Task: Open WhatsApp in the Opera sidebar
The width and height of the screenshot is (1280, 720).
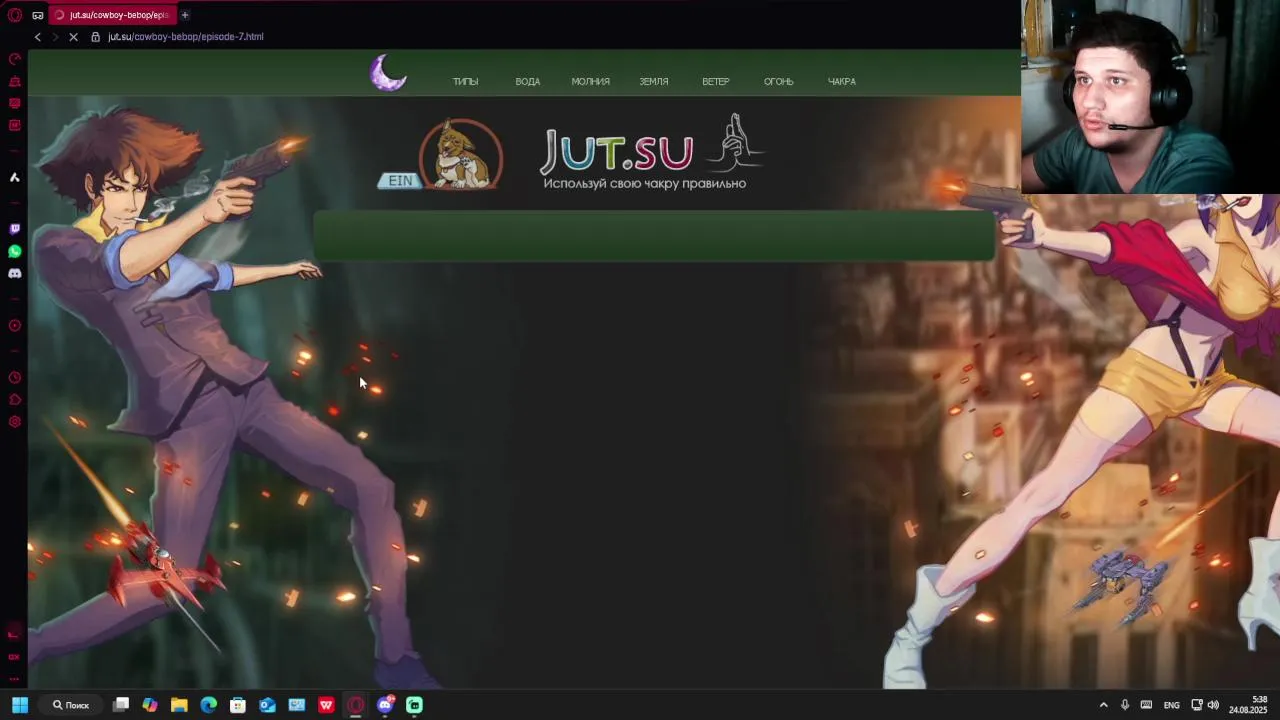Action: (15, 251)
